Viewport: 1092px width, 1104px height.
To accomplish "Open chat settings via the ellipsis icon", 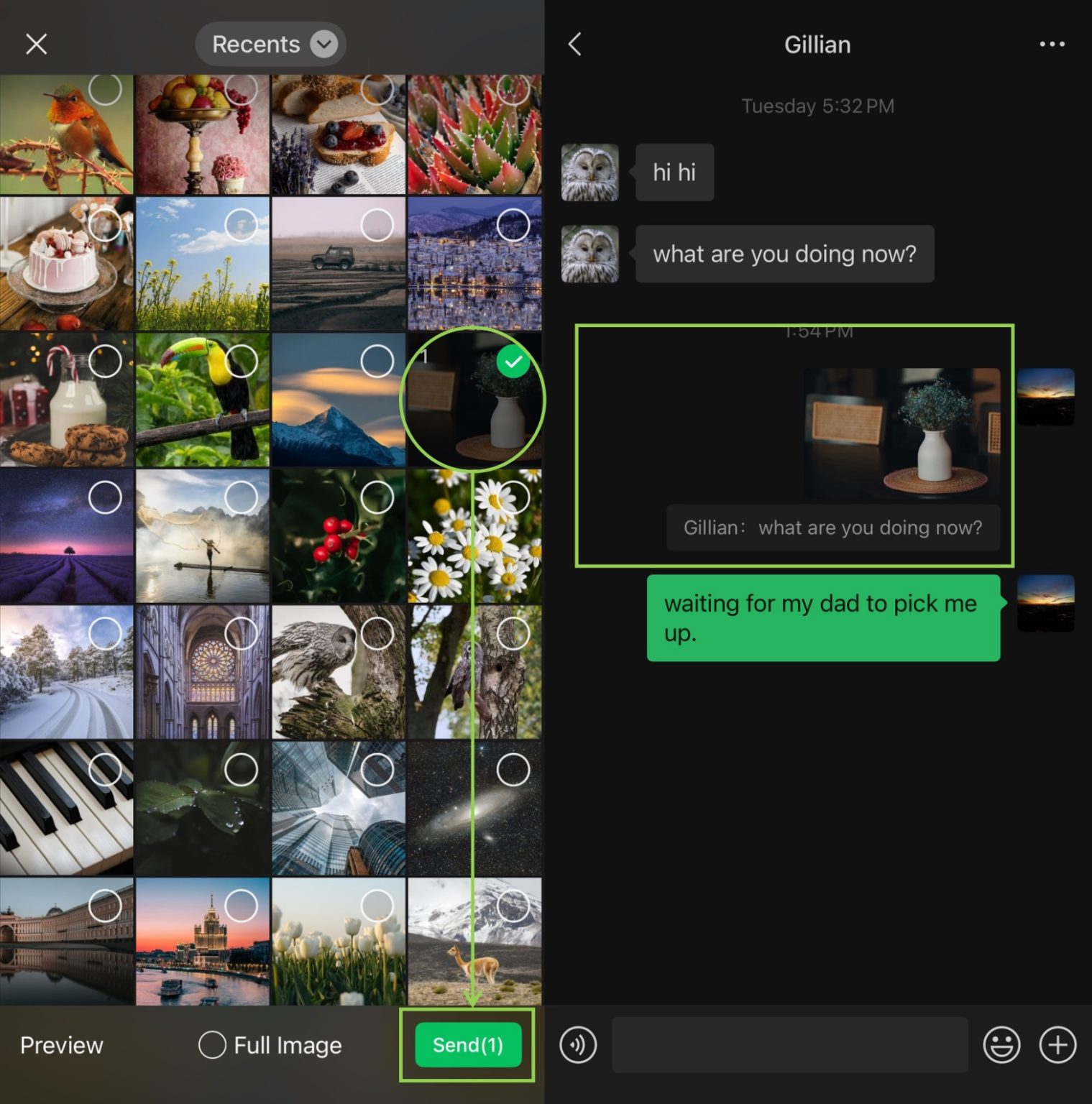I will pos(1052,44).
